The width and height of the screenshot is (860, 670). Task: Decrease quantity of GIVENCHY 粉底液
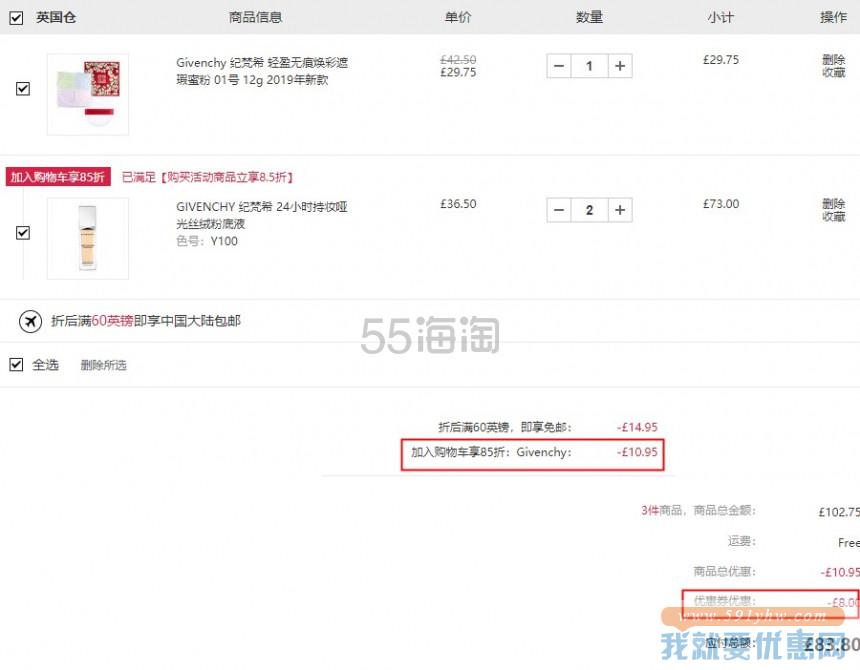click(559, 210)
